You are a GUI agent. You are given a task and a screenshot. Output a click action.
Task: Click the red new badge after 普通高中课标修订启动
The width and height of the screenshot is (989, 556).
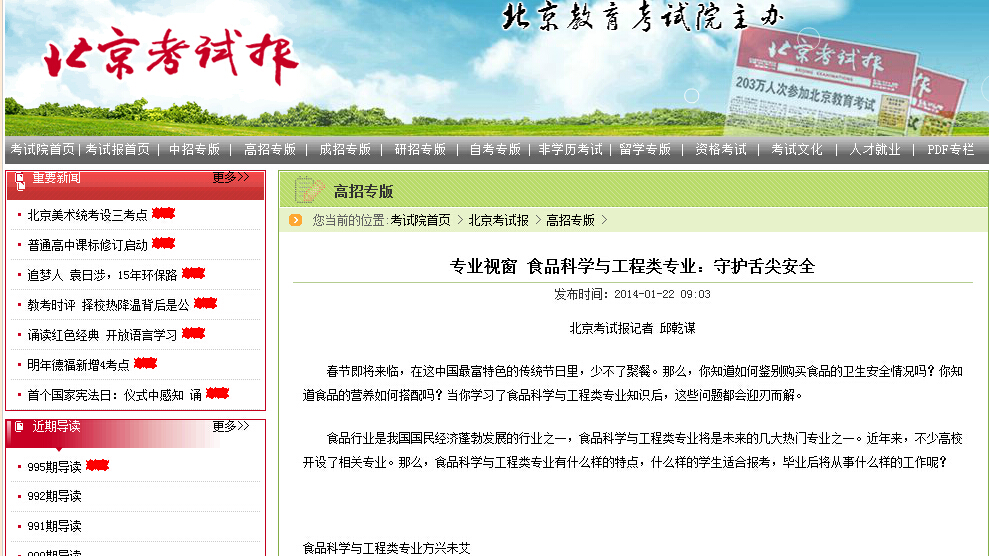click(x=163, y=244)
